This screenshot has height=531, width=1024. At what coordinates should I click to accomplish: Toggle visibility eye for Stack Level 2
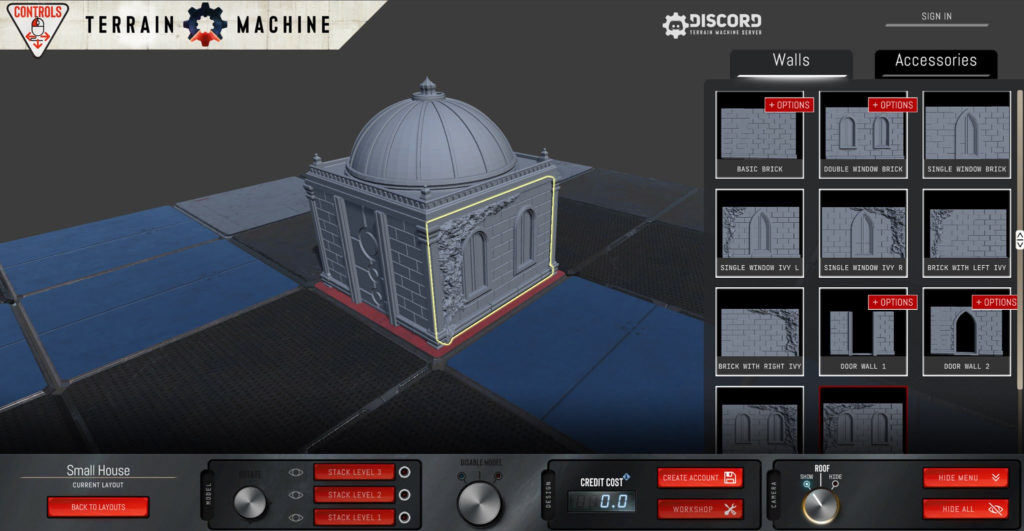[296, 494]
